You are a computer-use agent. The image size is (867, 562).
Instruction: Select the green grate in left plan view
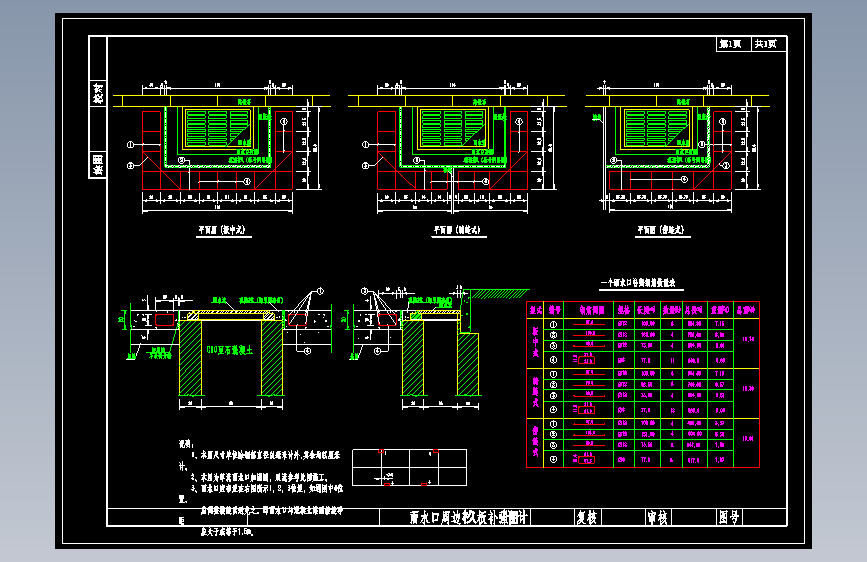click(218, 128)
